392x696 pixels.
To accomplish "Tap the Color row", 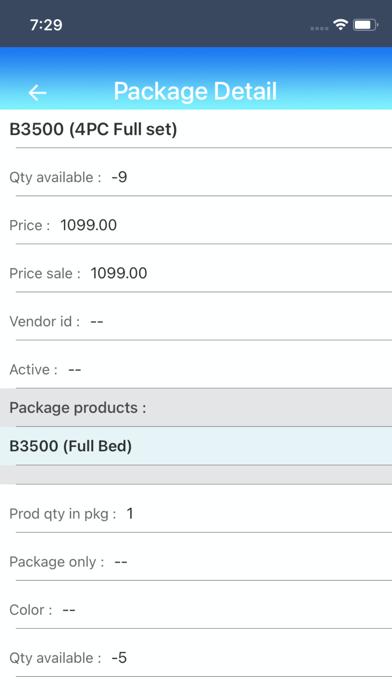I will coord(196,609).
